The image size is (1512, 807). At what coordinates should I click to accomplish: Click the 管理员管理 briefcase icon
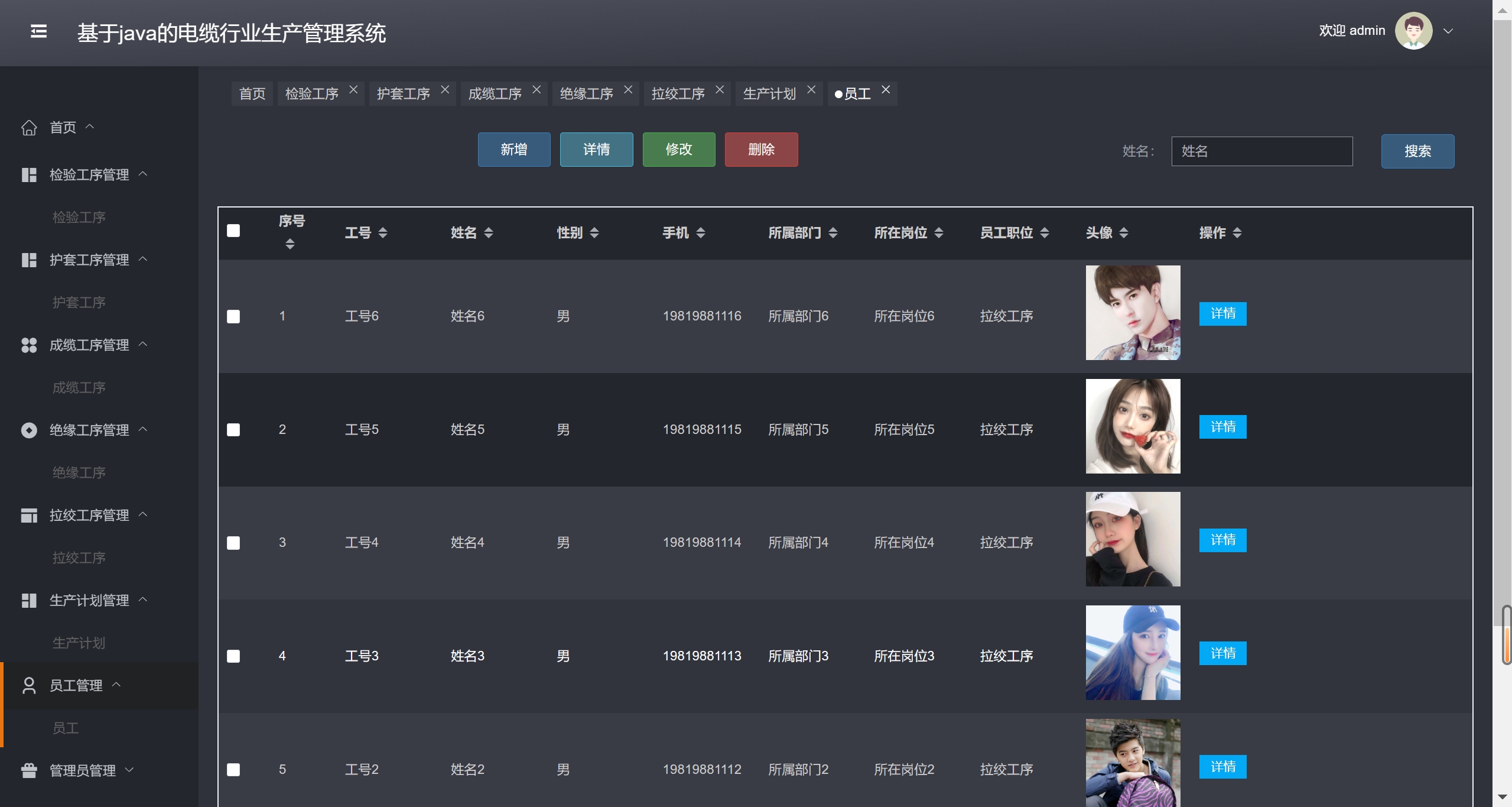pyautogui.click(x=29, y=771)
